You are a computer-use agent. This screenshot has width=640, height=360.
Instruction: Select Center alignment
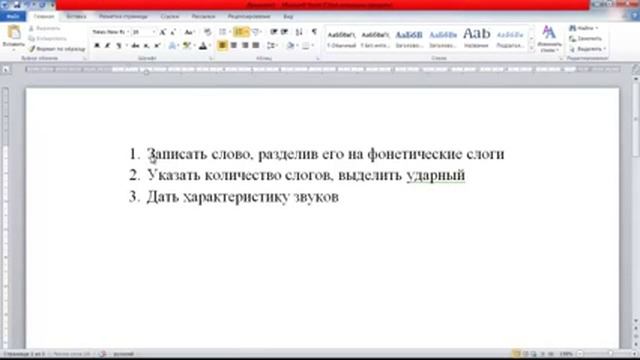(233, 45)
